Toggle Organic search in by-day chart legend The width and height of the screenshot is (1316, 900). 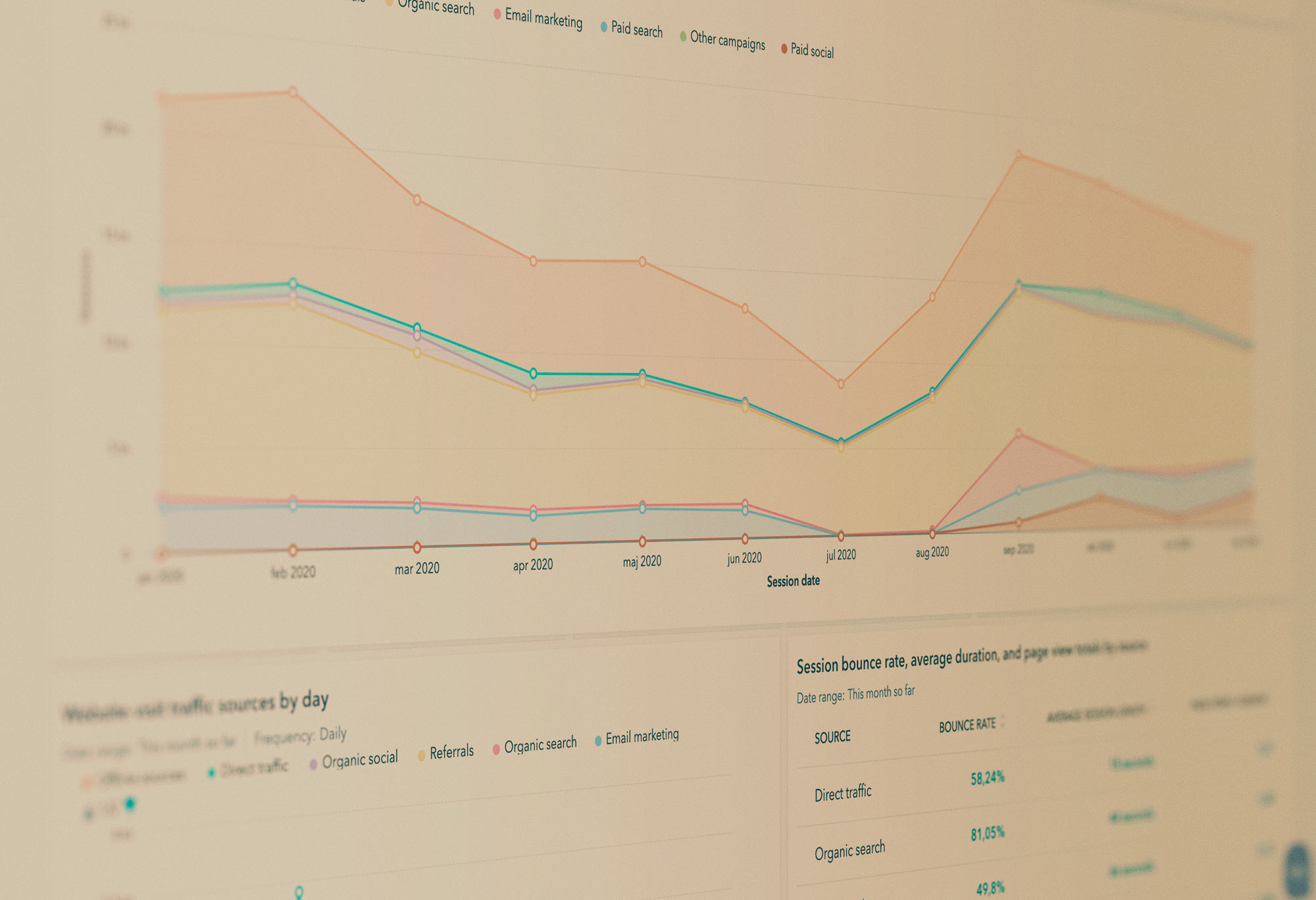pyautogui.click(x=535, y=745)
